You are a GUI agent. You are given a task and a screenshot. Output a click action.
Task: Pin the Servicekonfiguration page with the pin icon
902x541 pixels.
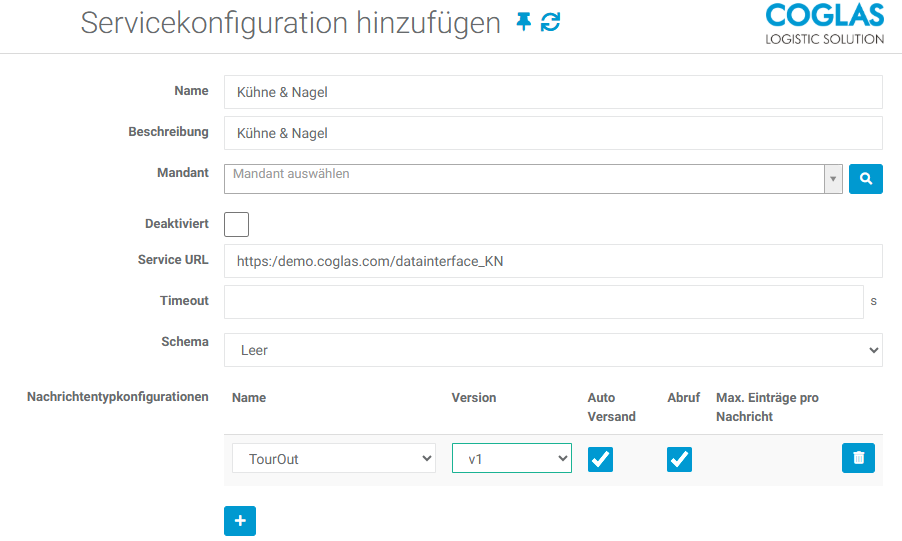[523, 22]
